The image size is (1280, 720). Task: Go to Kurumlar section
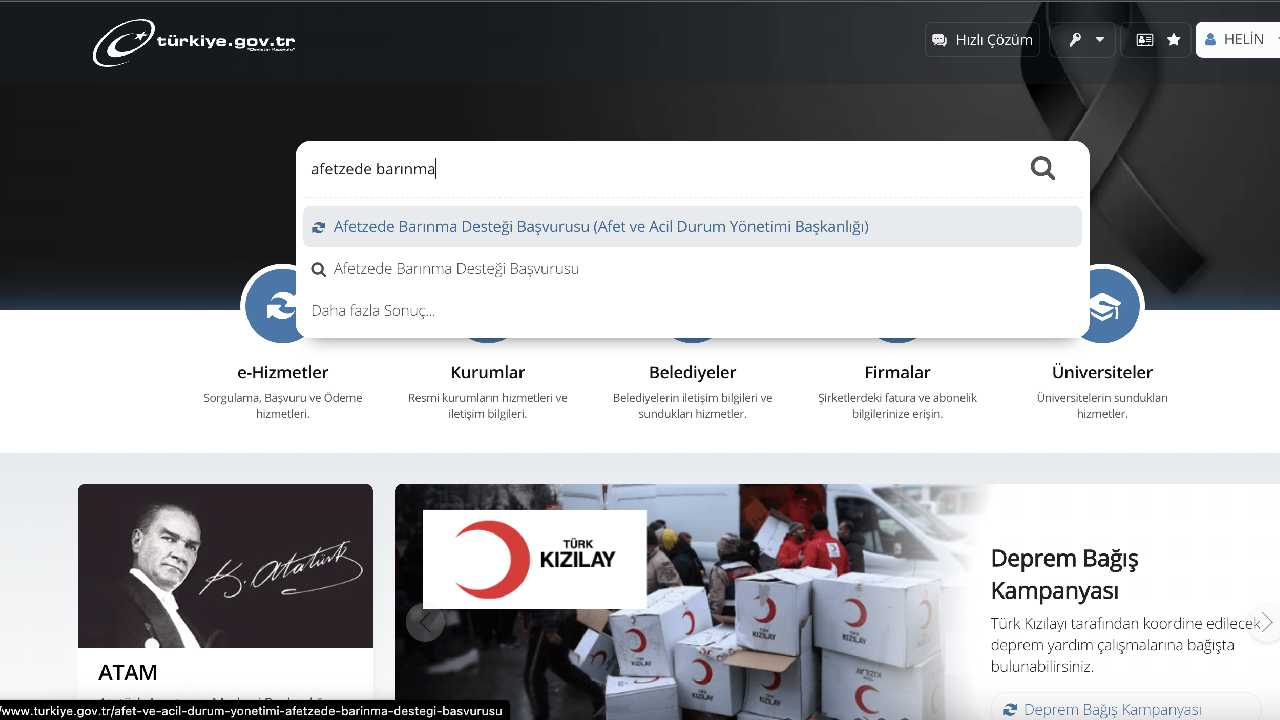pyautogui.click(x=488, y=372)
